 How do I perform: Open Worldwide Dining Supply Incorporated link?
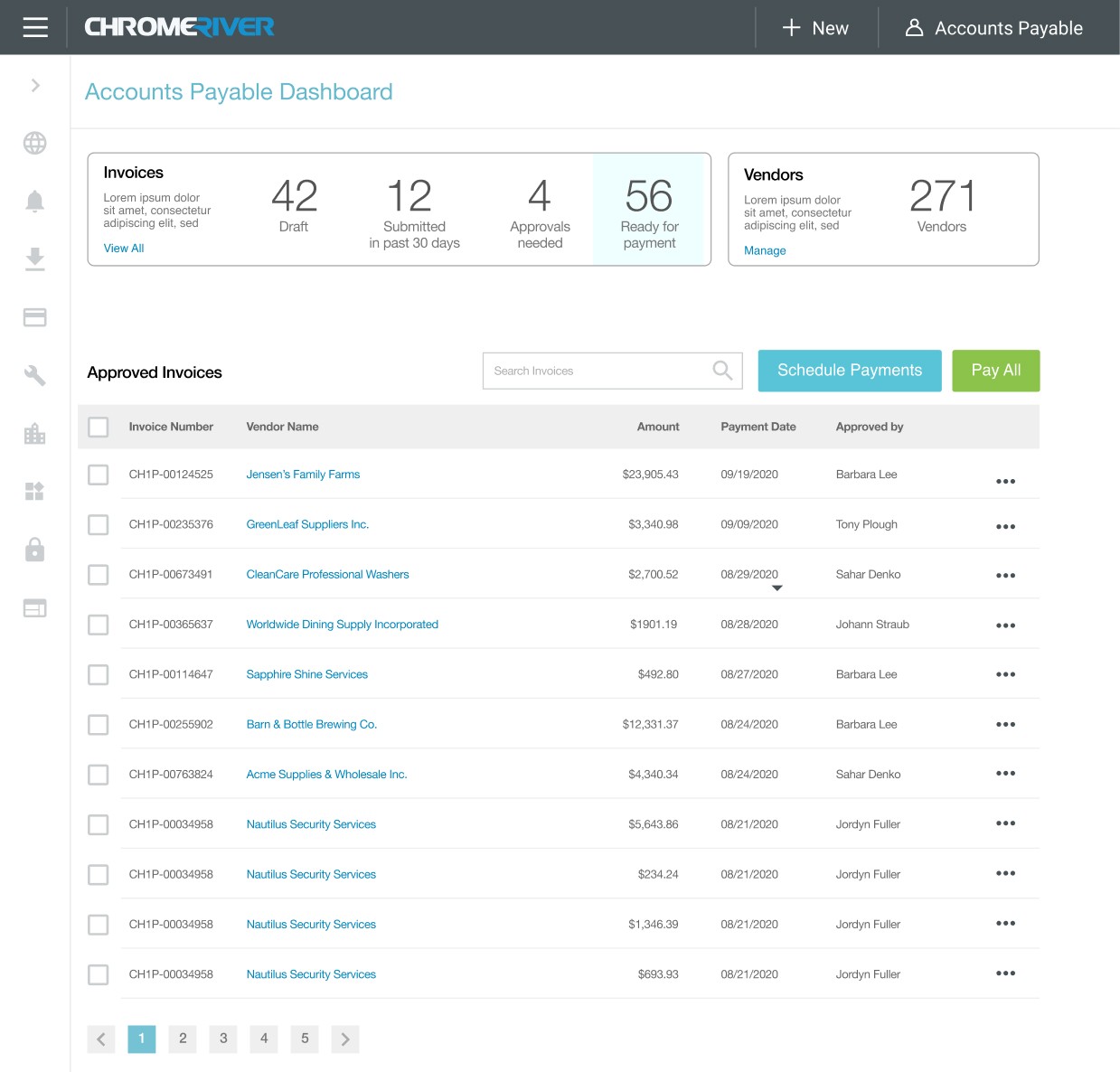pos(342,625)
